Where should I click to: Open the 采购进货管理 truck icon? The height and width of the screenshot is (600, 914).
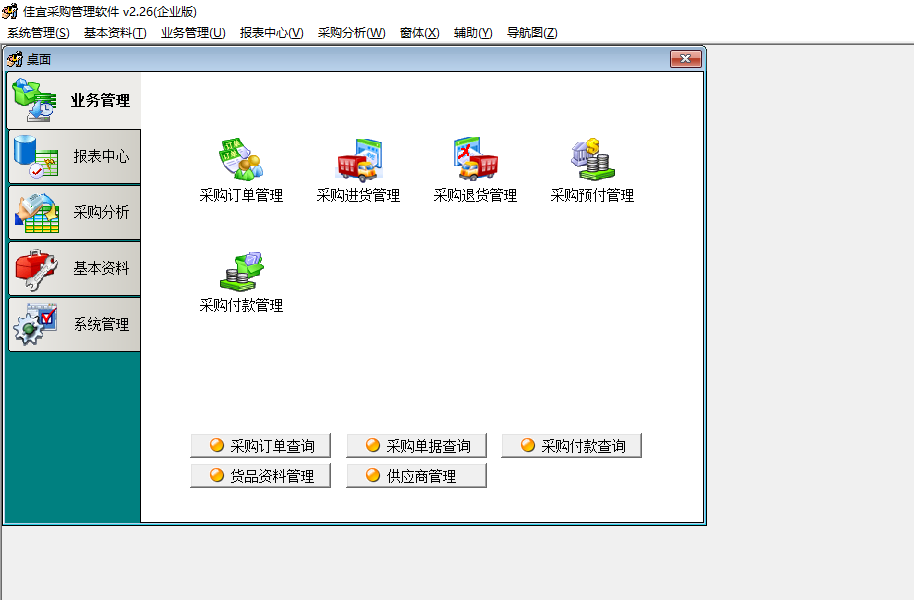point(359,159)
